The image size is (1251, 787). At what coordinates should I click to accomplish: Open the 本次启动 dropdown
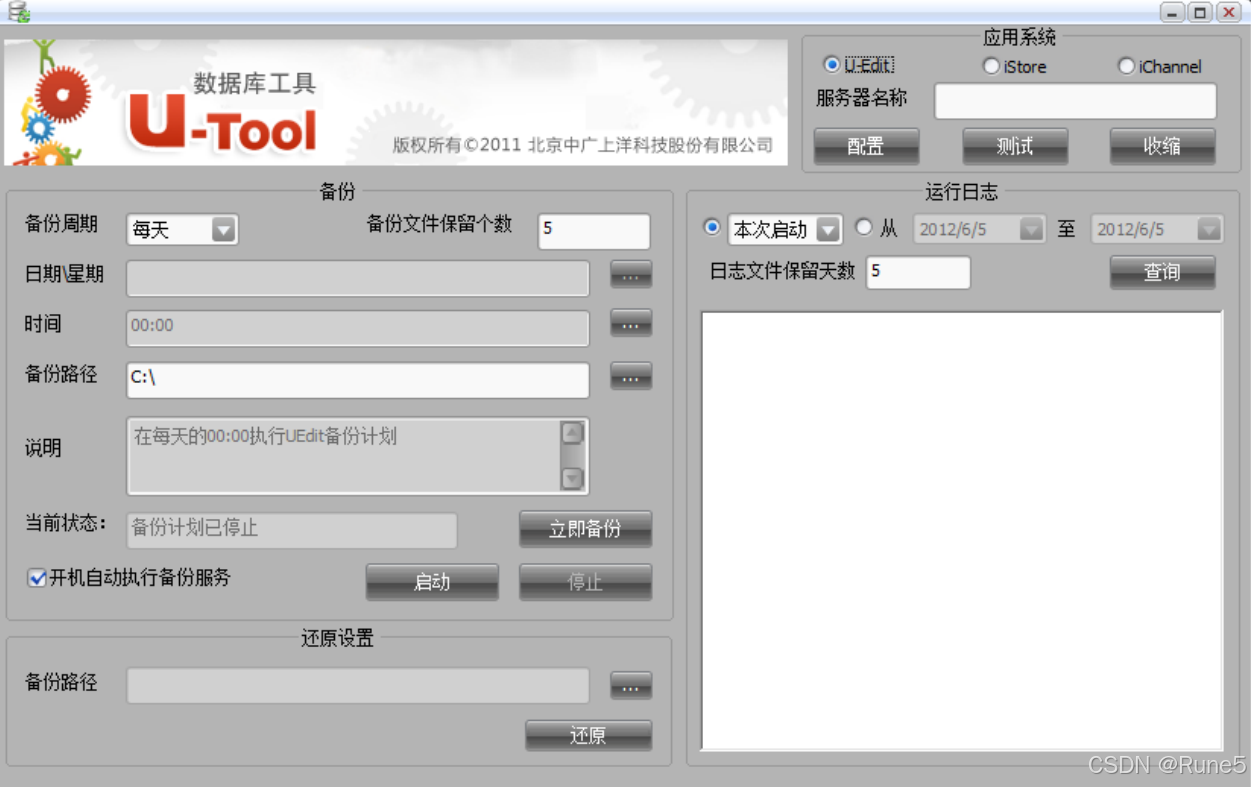(x=828, y=230)
